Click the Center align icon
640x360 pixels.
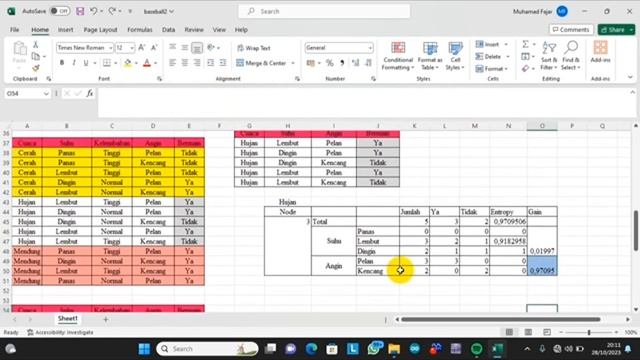pyautogui.click(x=185, y=63)
